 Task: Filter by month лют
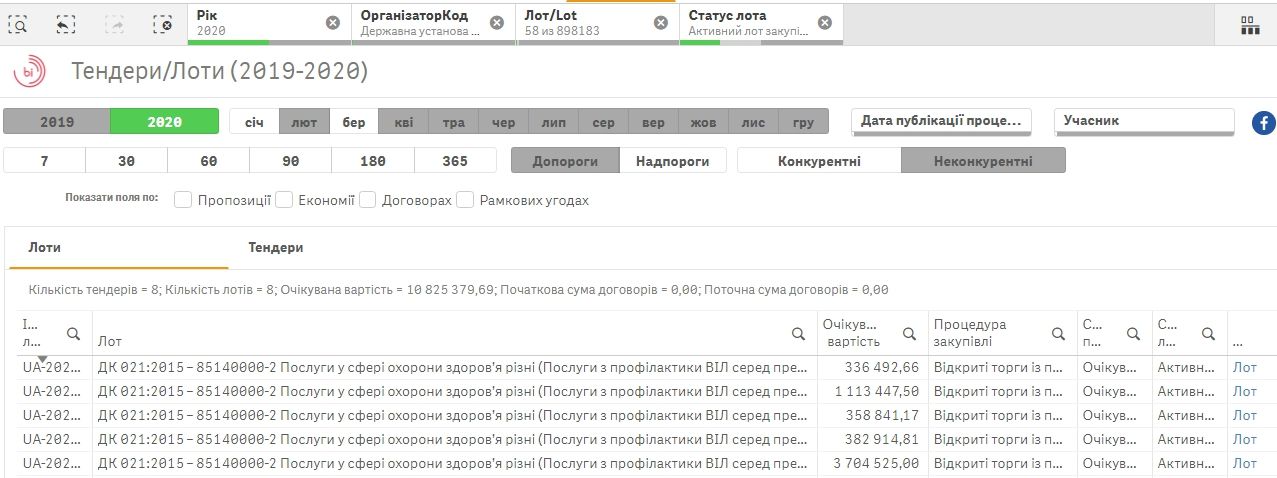[304, 122]
